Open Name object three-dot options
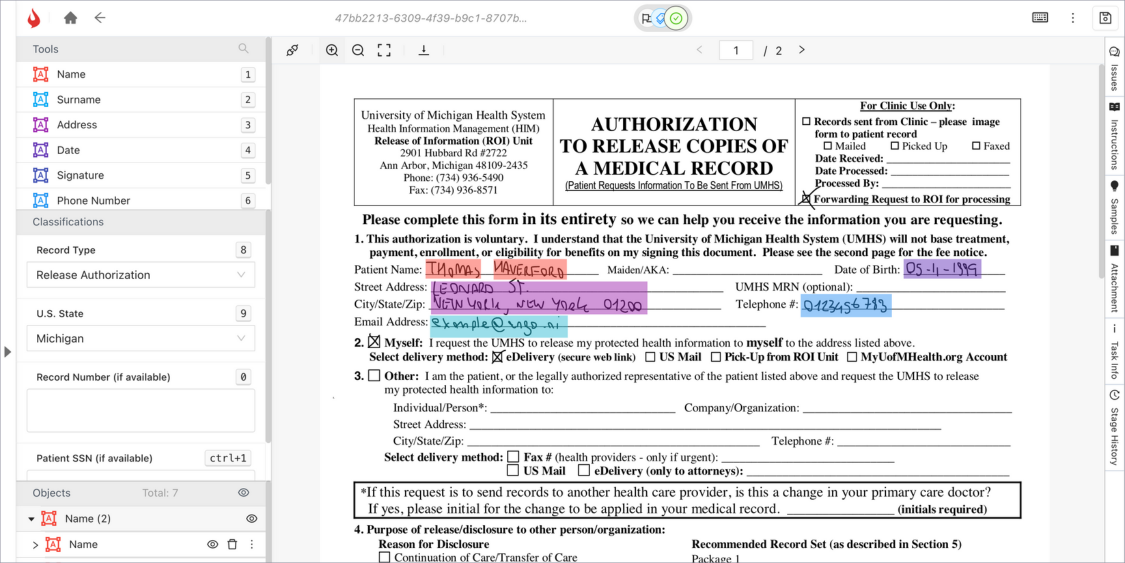The width and height of the screenshot is (1125, 563). [252, 544]
